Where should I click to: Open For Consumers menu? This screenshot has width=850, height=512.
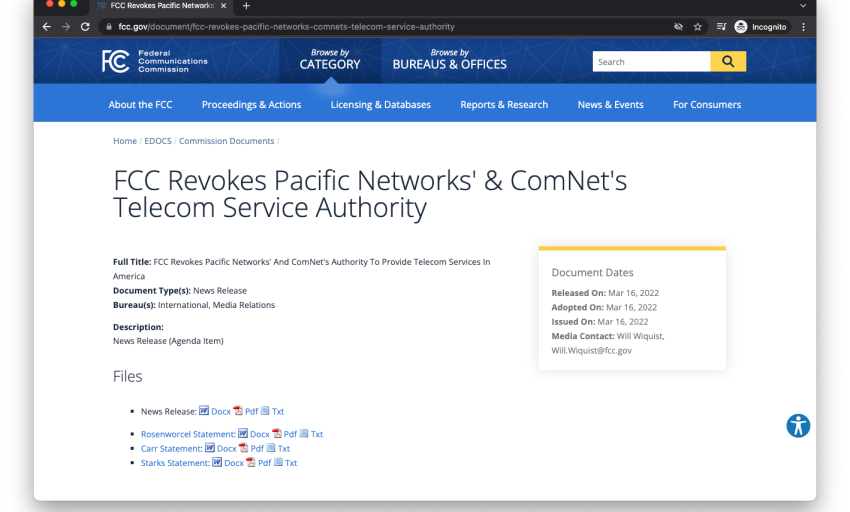point(707,105)
